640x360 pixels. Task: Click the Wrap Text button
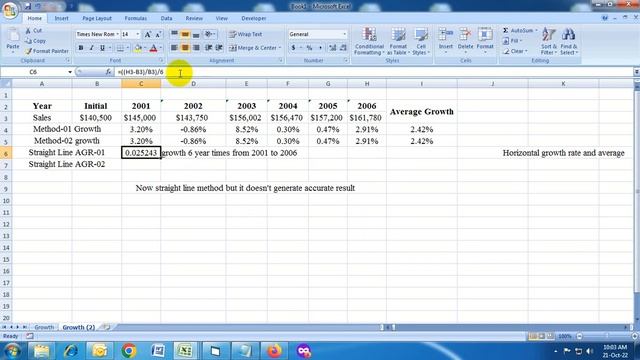point(246,34)
